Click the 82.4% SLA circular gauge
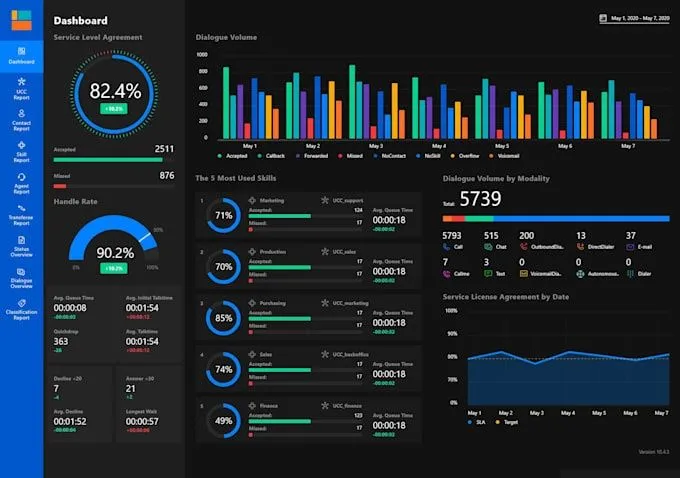The width and height of the screenshot is (680, 478). [114, 94]
